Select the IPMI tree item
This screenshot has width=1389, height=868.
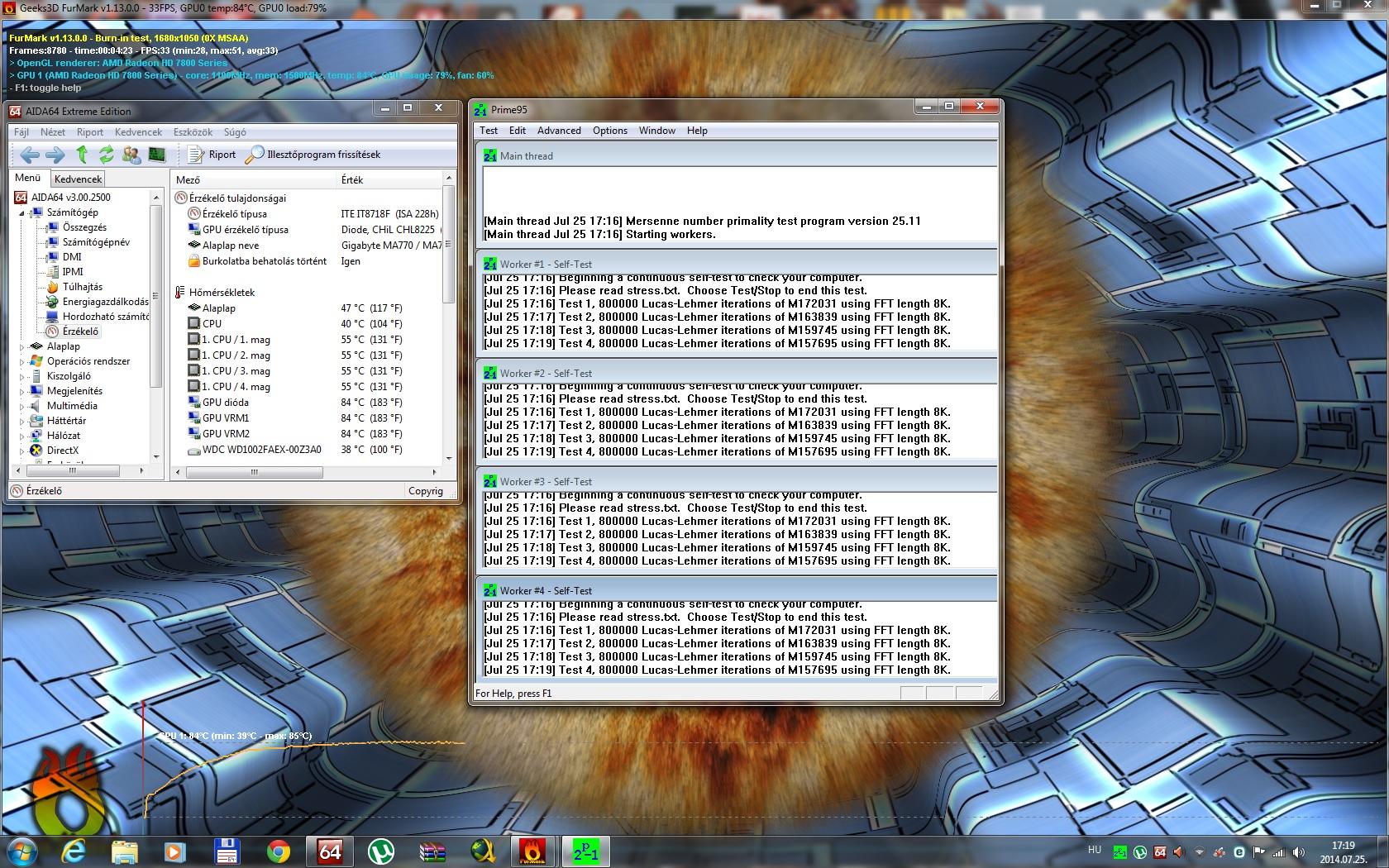tap(73, 272)
